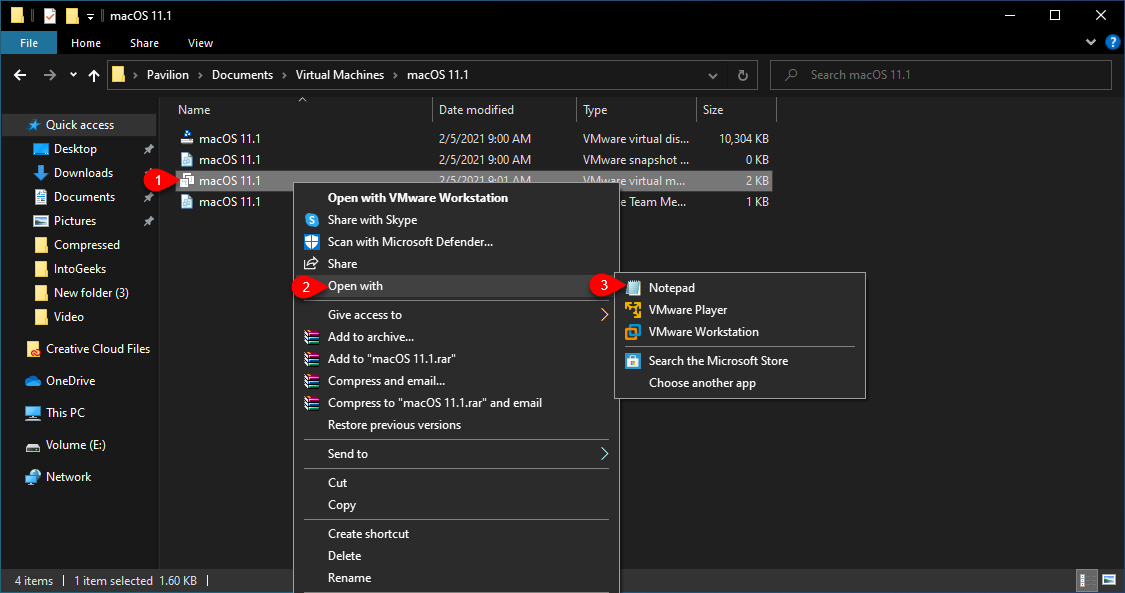Switch to details view icon in status bar
1125x593 pixels.
tap(1088, 580)
